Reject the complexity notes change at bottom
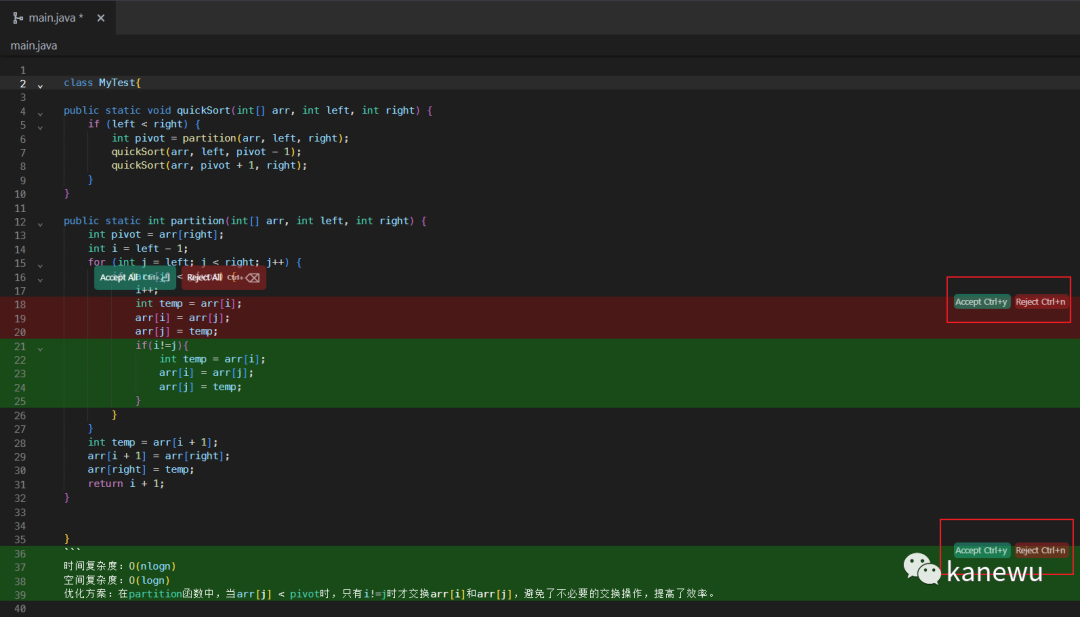 1041,550
